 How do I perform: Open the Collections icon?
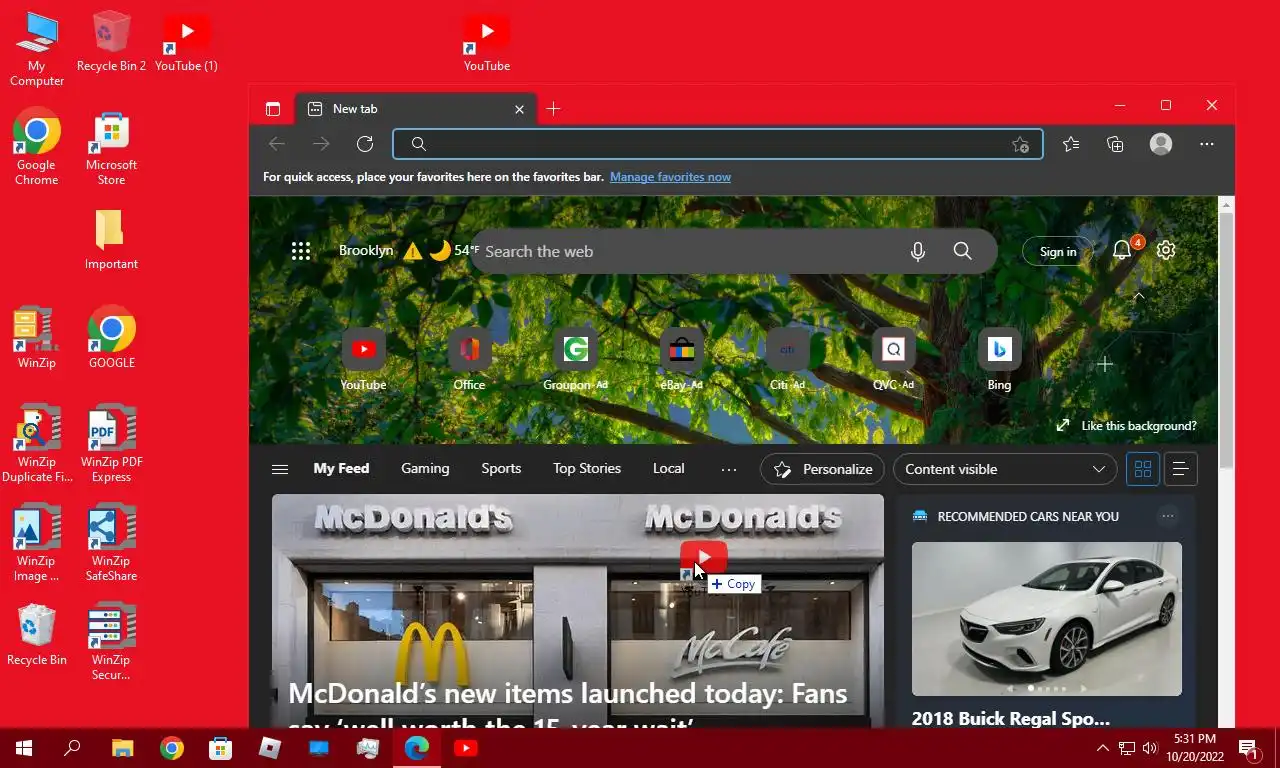1115,144
